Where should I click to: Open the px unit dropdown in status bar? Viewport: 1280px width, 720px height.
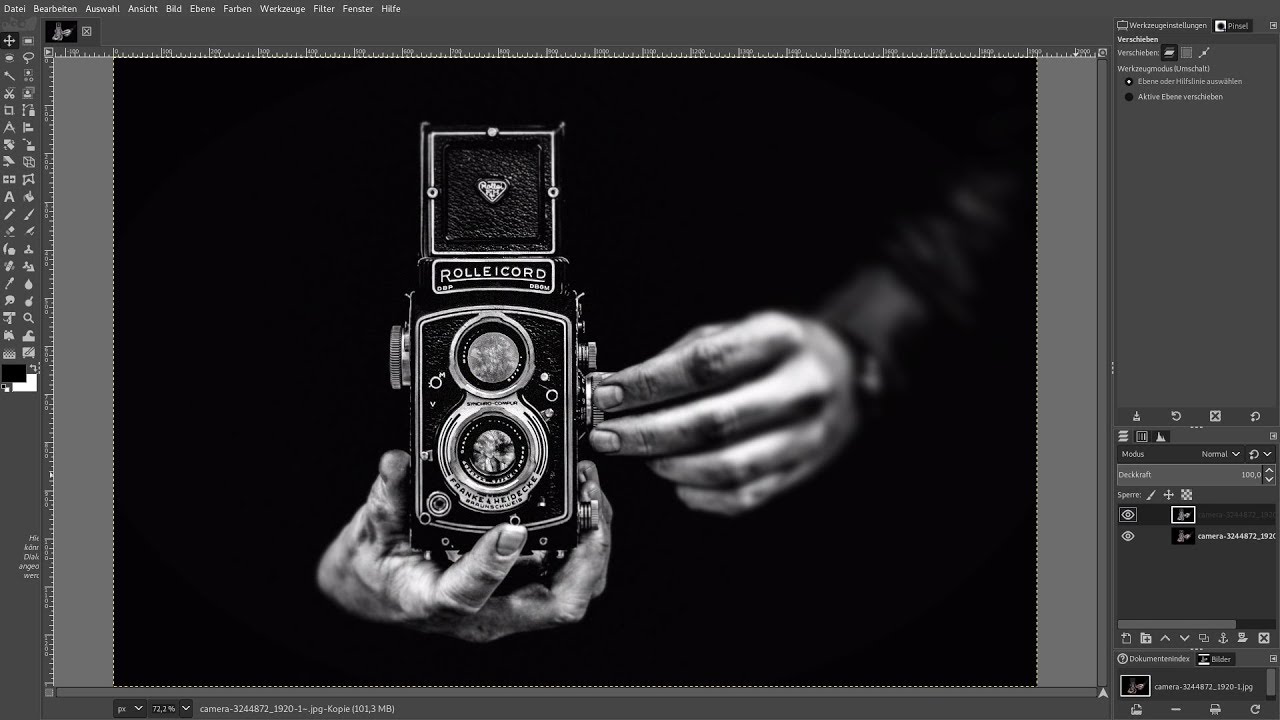coord(130,708)
